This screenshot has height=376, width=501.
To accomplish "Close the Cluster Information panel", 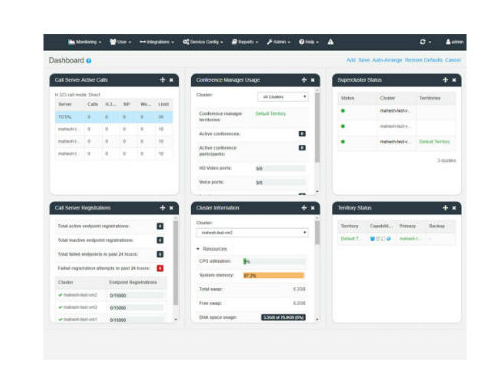I will tap(313, 208).
